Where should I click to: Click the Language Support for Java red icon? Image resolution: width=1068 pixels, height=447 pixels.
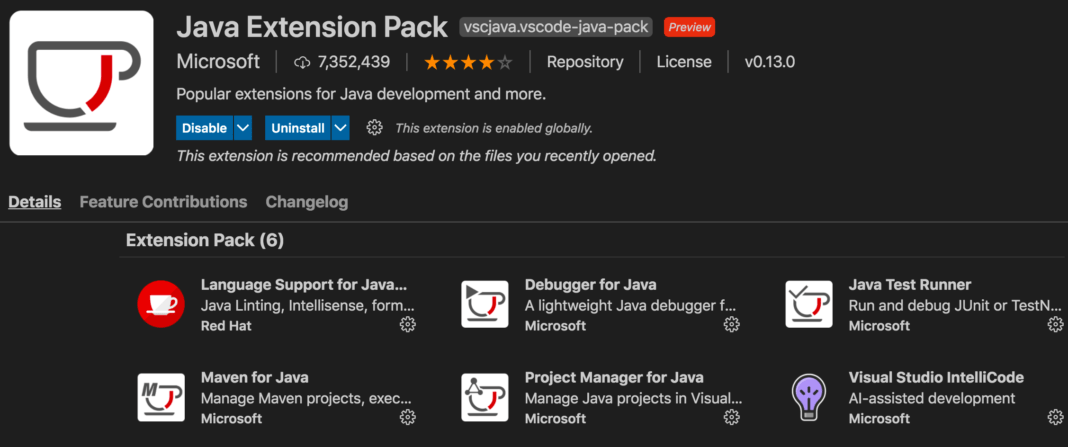click(x=161, y=304)
